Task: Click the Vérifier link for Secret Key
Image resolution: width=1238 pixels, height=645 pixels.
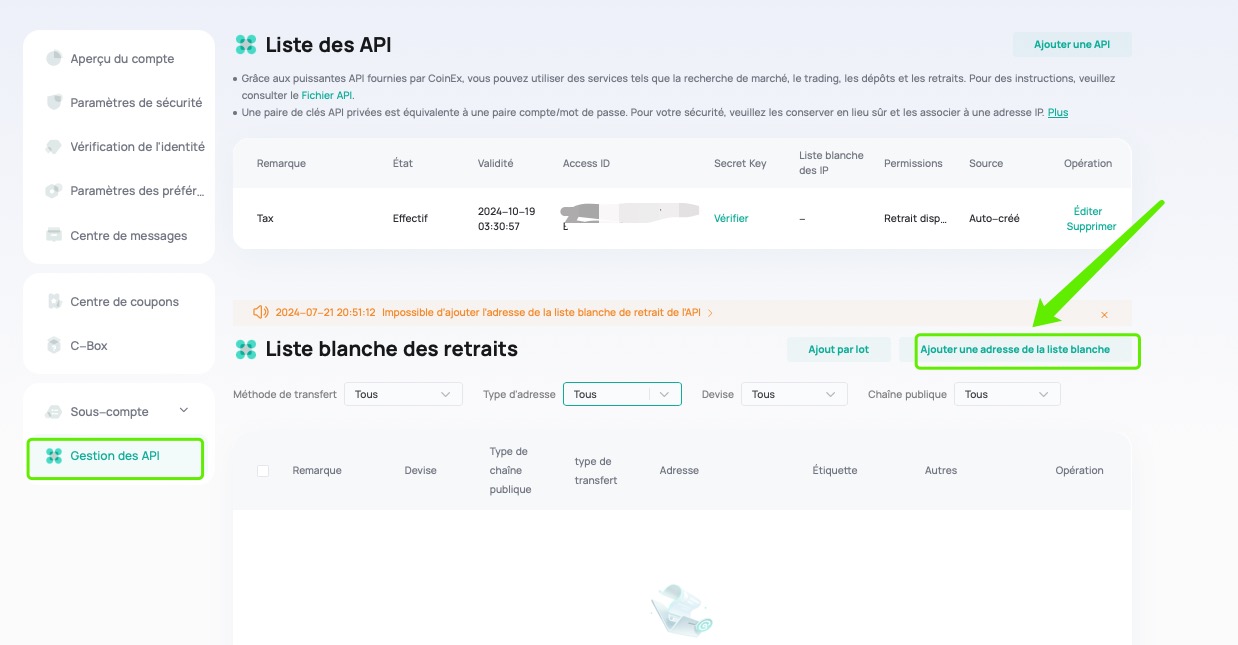Action: pos(730,218)
